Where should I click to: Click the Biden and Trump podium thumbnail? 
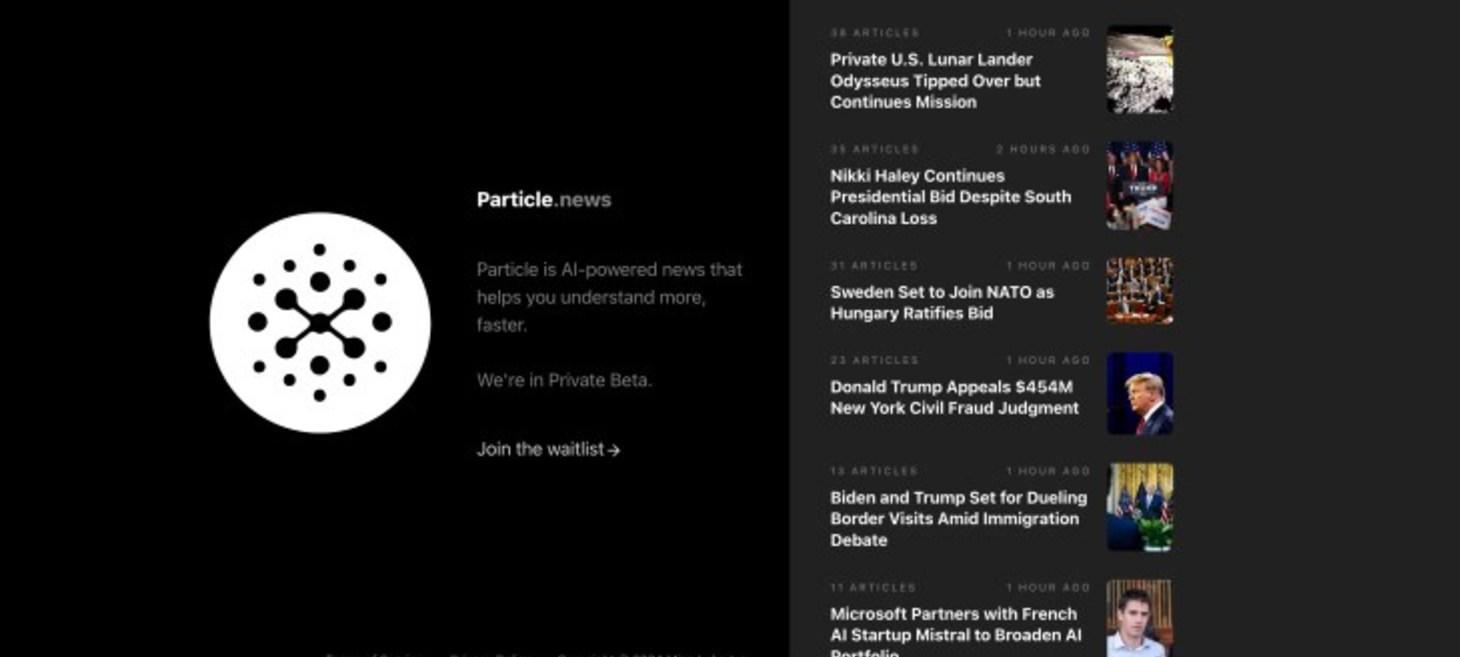1141,507
